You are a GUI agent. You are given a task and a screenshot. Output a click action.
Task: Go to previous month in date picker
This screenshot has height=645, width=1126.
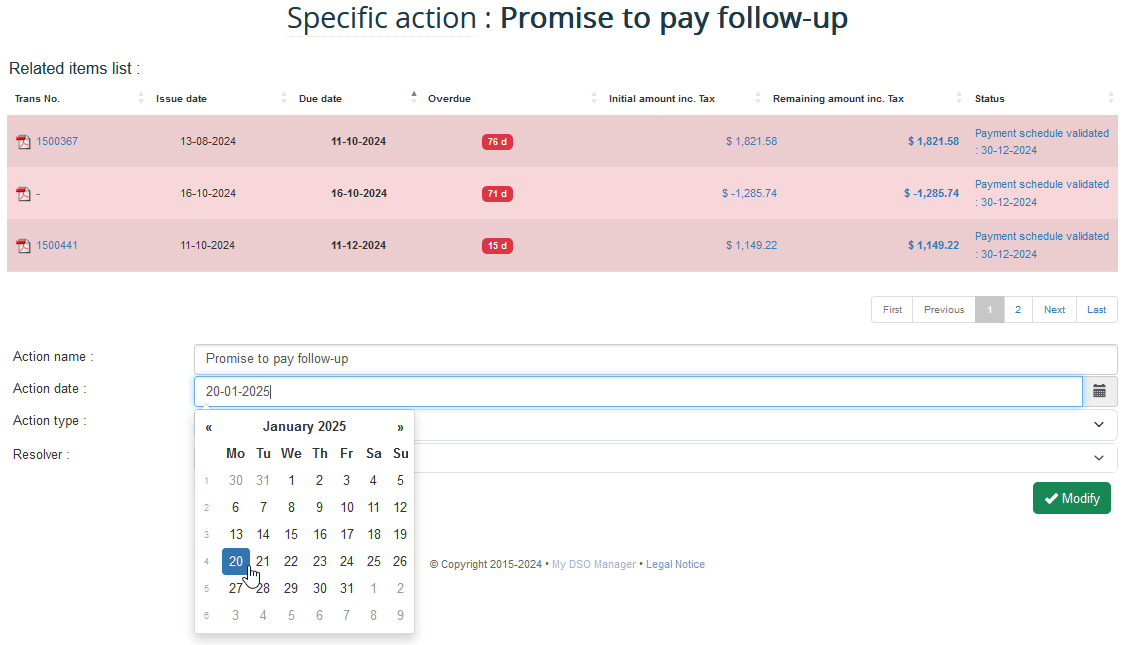pyautogui.click(x=209, y=427)
